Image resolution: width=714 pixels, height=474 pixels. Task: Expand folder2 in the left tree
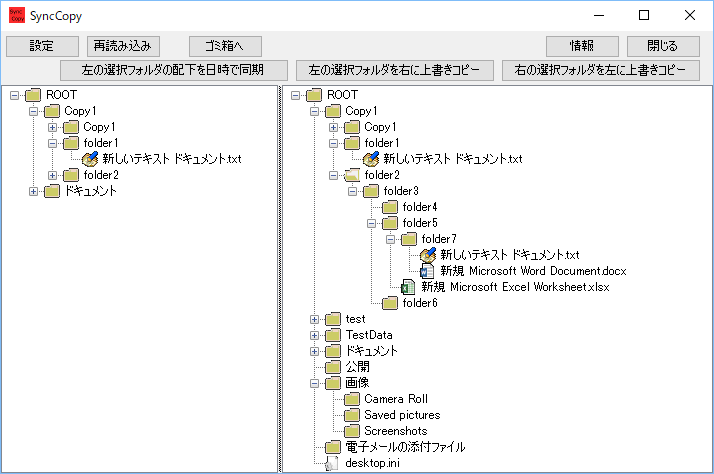click(x=53, y=175)
